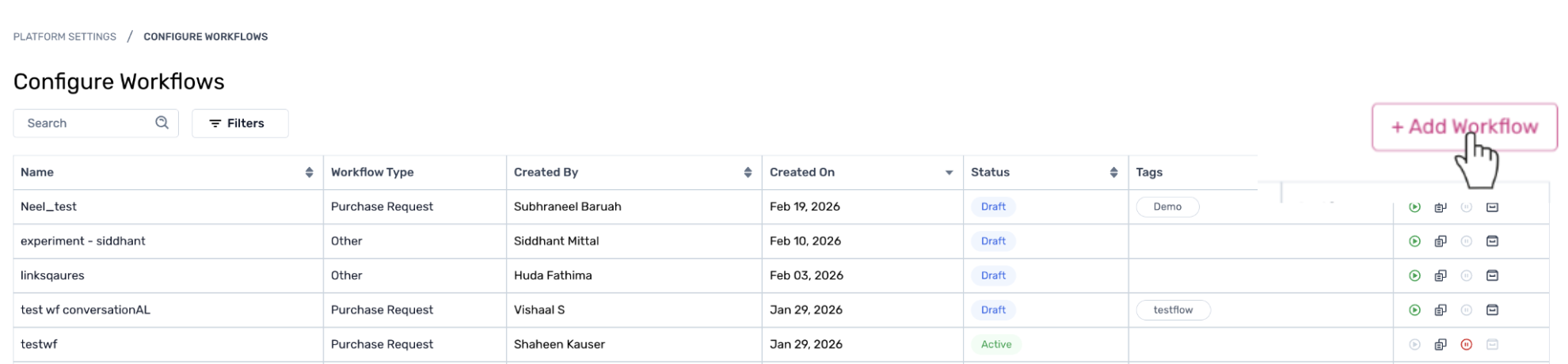The image size is (1568, 364).
Task: Sort workflows by Name column
Action: click(x=309, y=173)
